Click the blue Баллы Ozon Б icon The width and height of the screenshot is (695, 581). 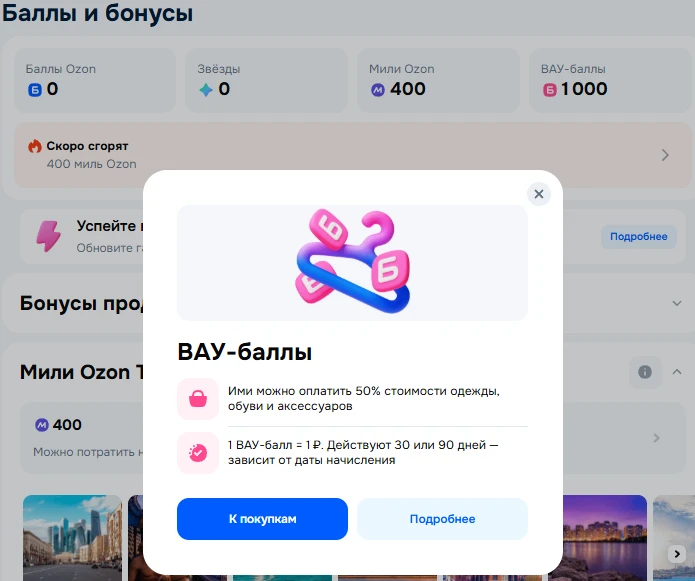pyautogui.click(x=35, y=90)
